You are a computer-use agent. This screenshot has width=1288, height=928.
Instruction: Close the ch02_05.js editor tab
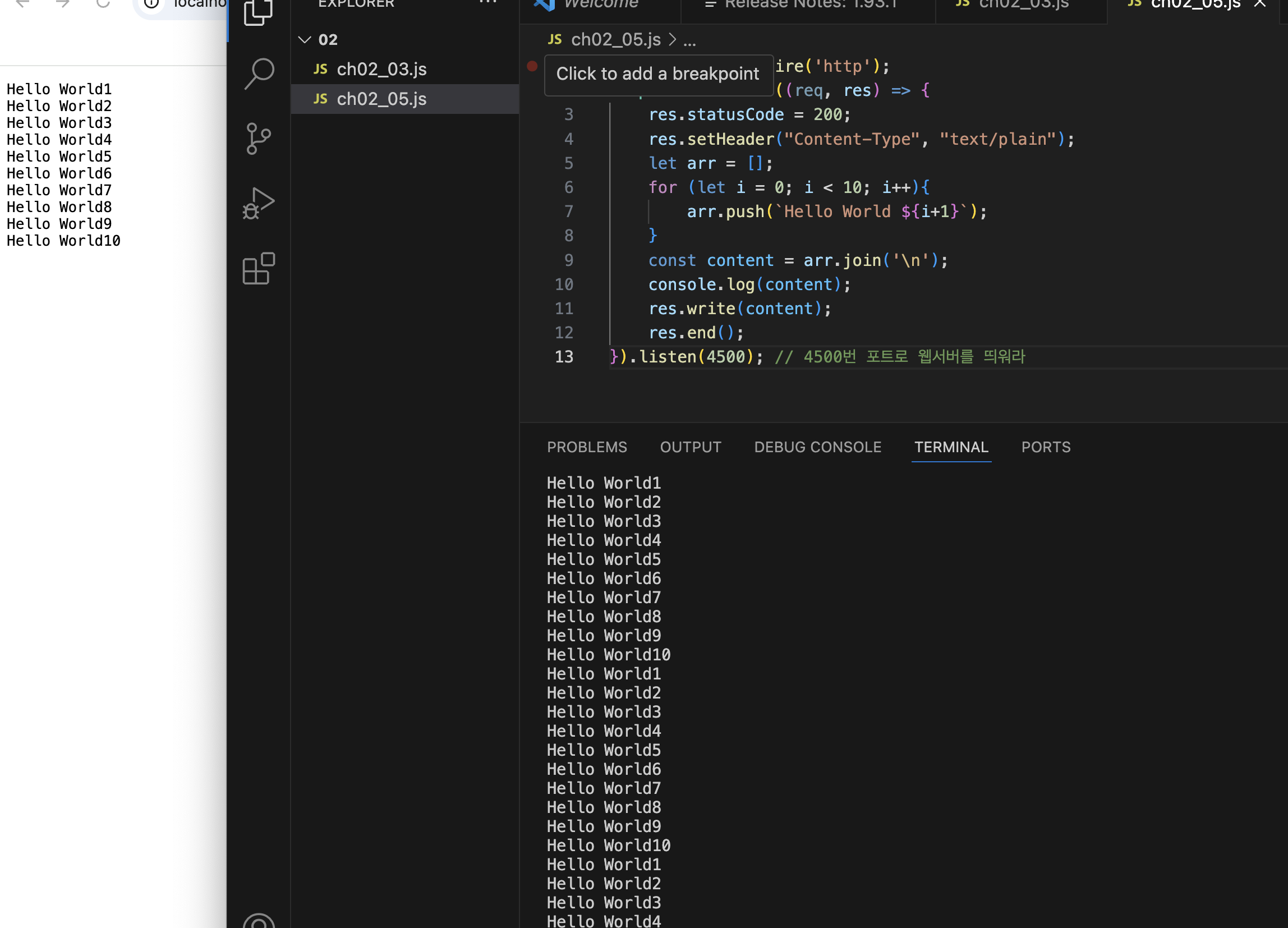click(x=1259, y=4)
